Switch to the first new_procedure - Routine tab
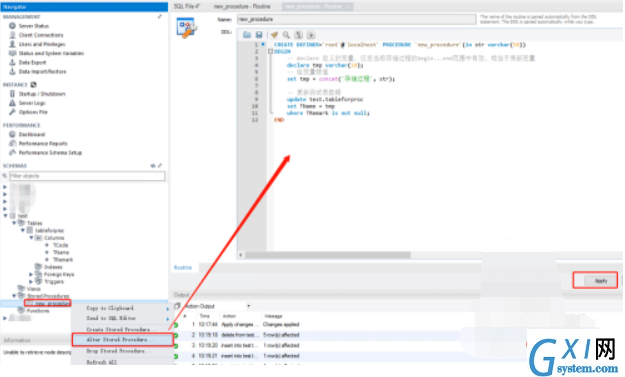The image size is (625, 377). (x=242, y=6)
